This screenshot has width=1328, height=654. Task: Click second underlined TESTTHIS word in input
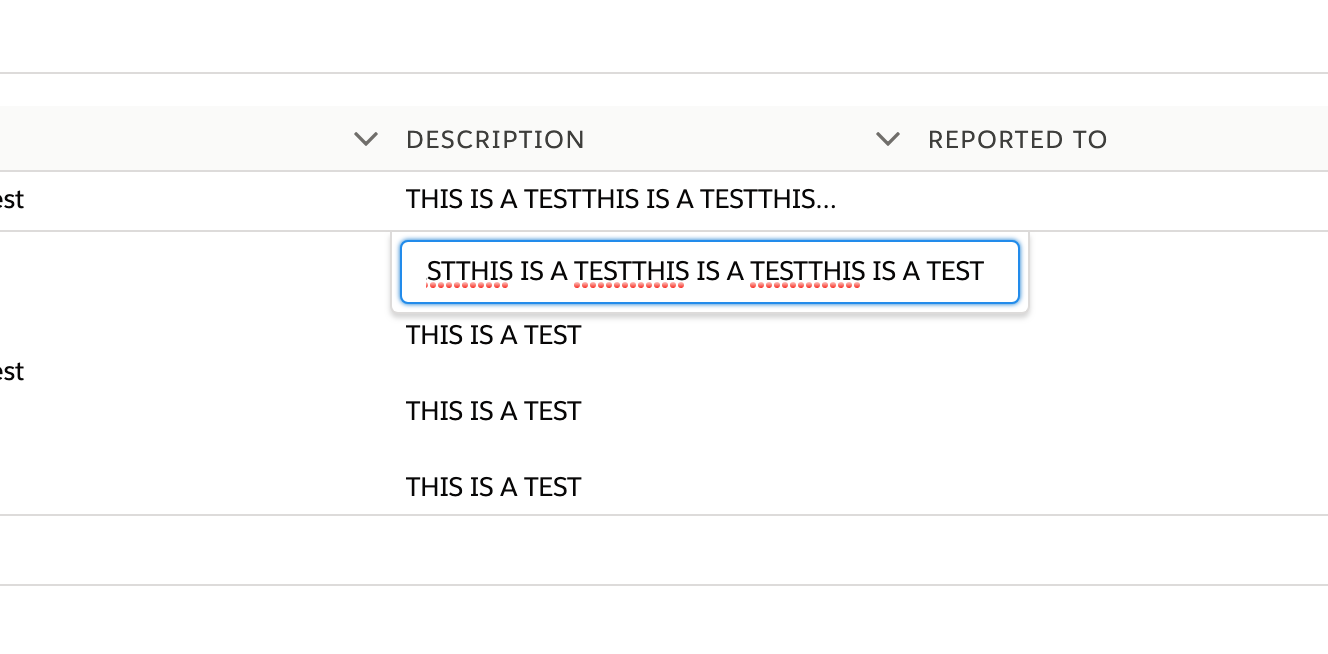point(807,271)
